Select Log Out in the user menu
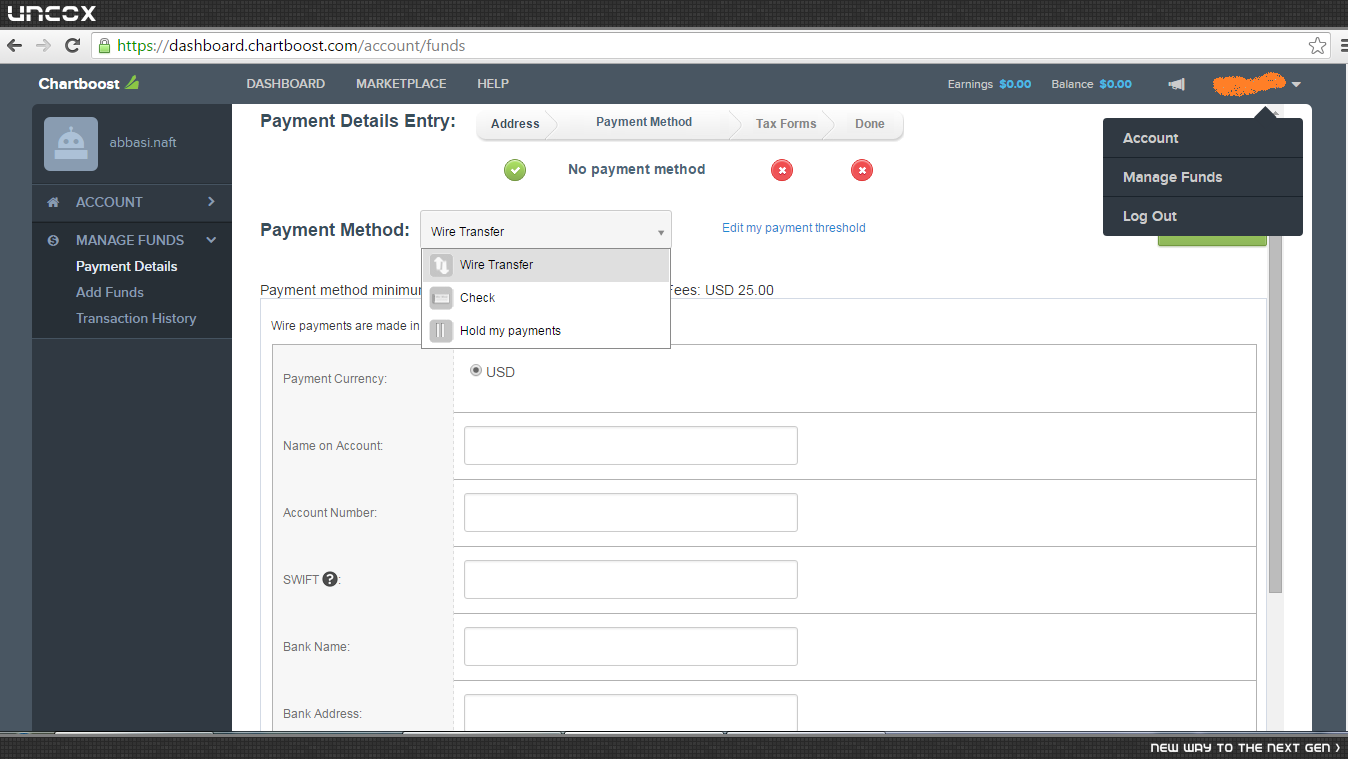 (1203, 216)
